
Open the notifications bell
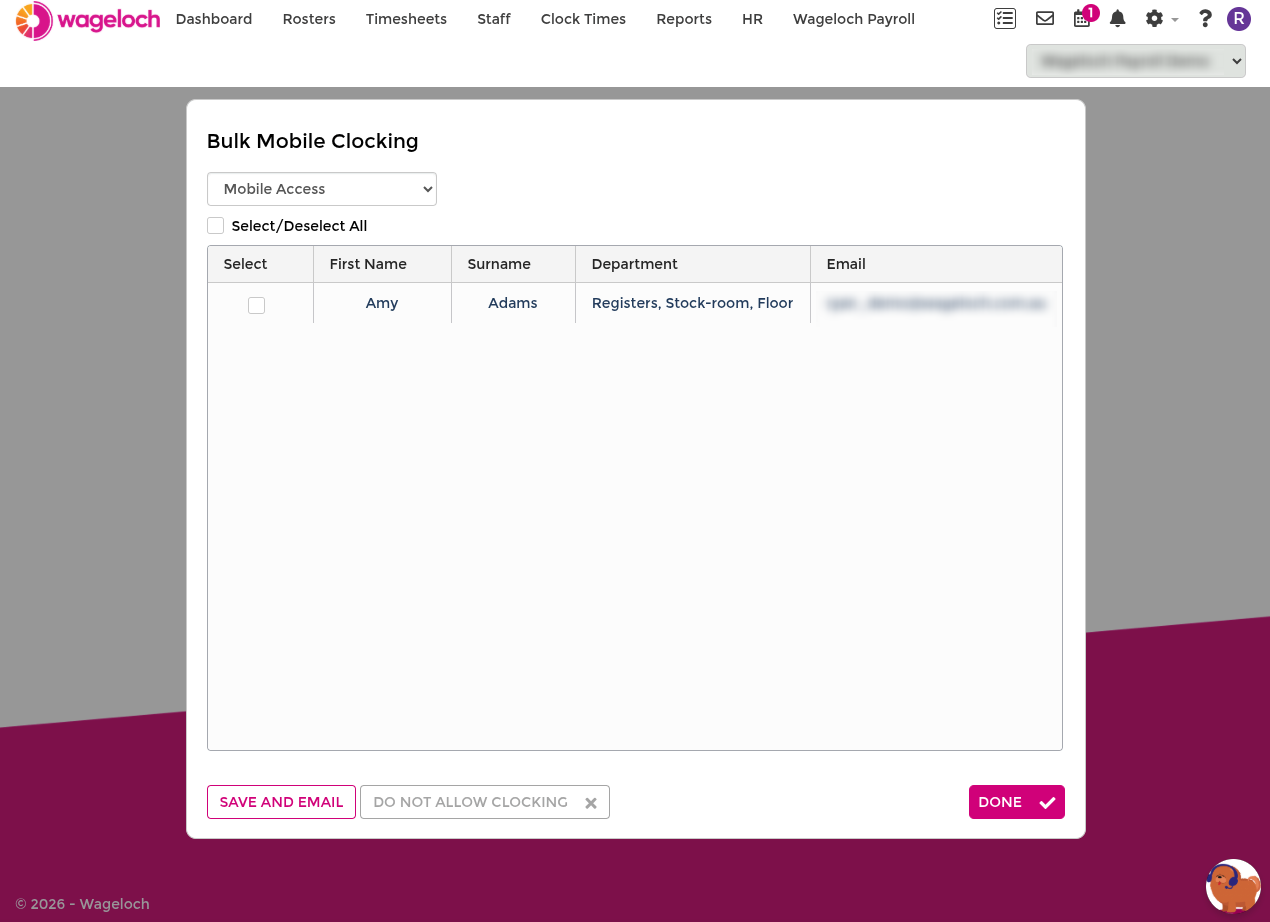pyautogui.click(x=1118, y=19)
